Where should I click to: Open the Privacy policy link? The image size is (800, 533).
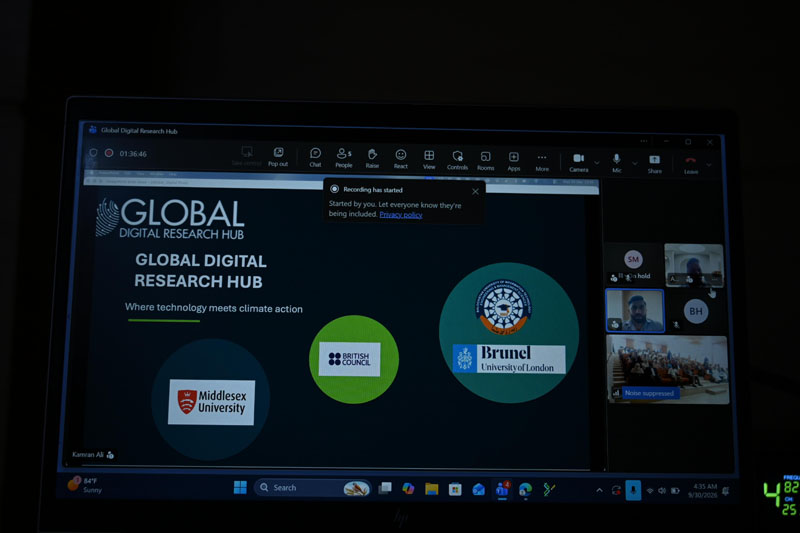401,215
